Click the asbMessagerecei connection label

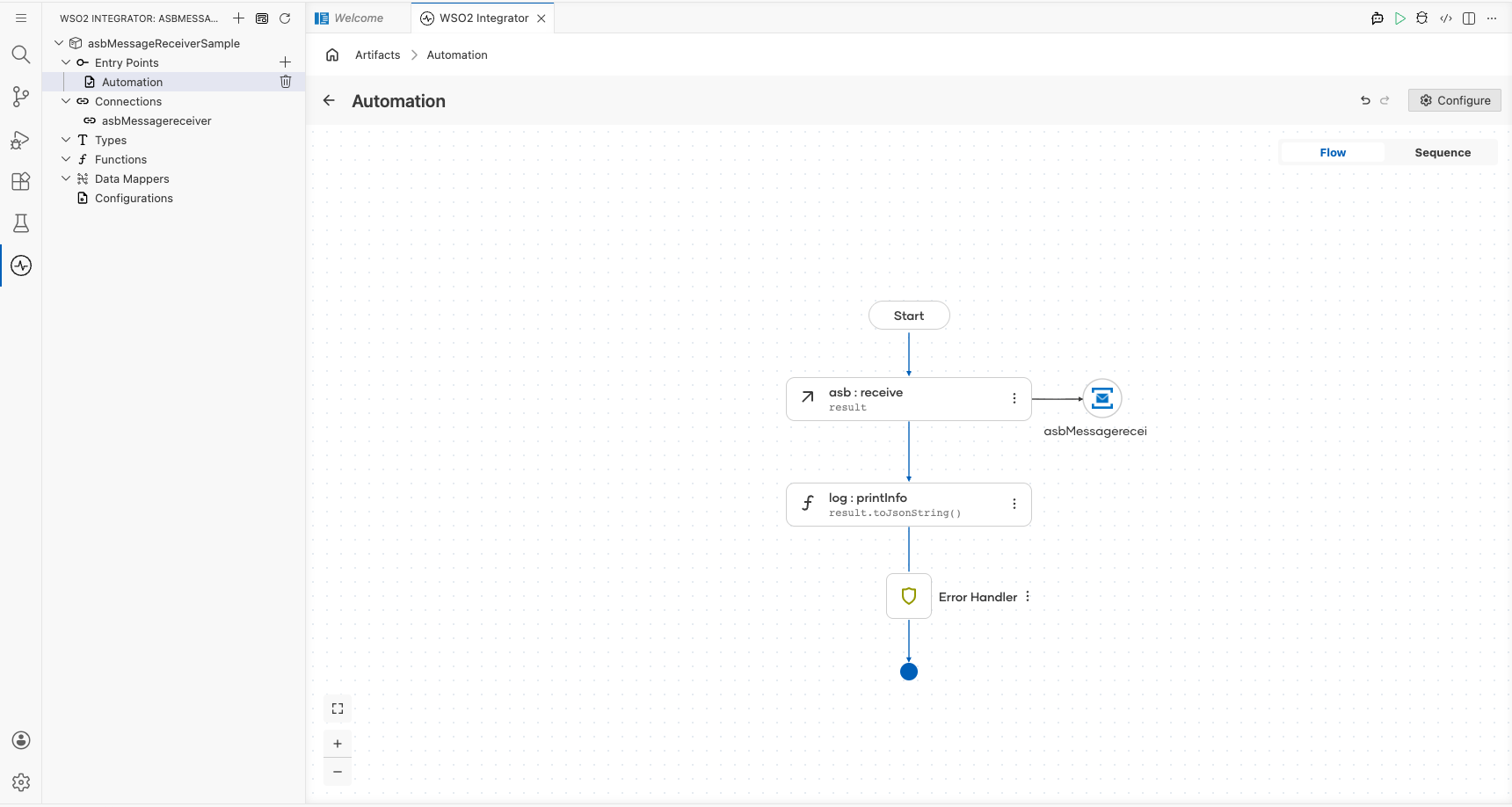point(1095,431)
